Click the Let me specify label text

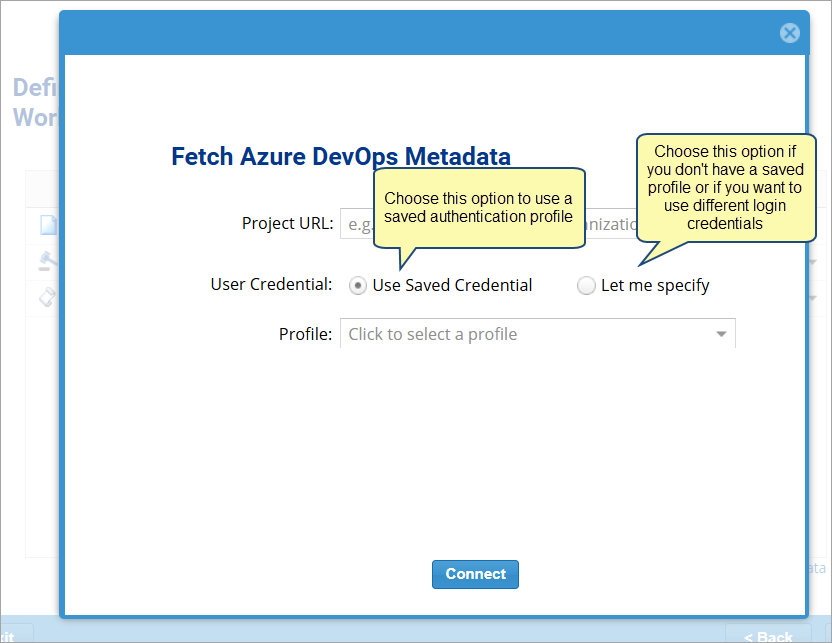point(655,286)
